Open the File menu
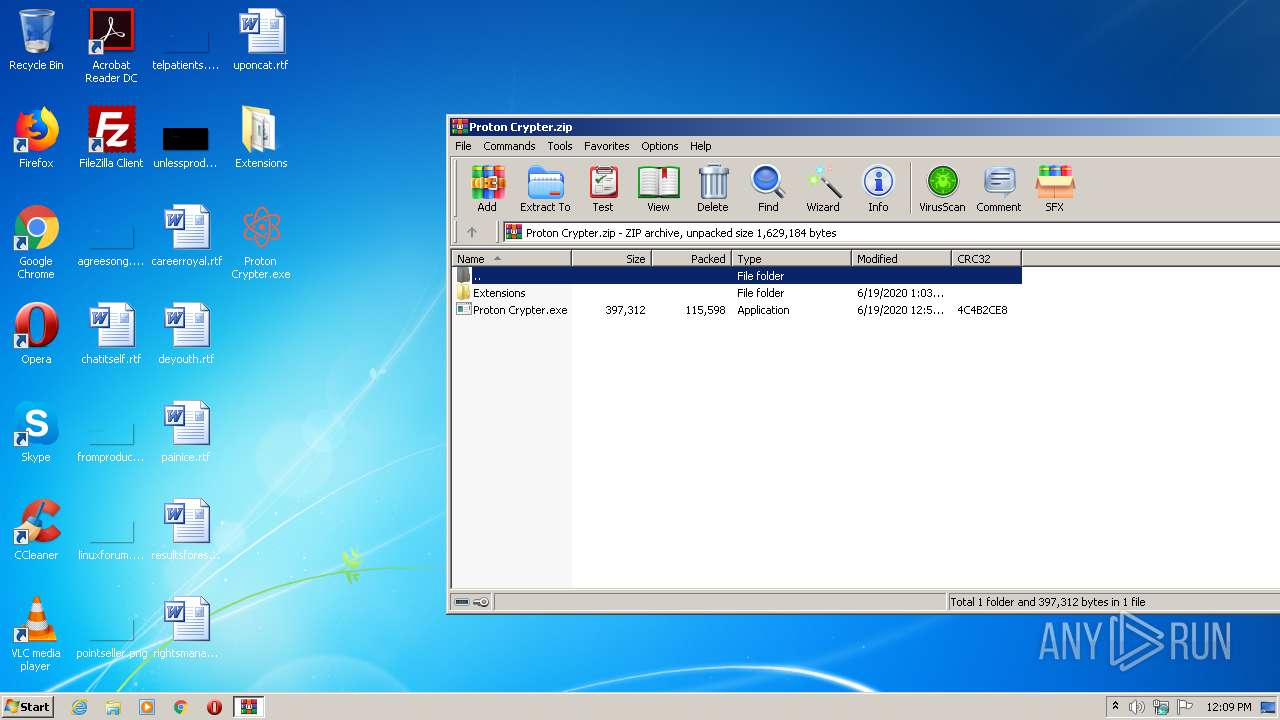The width and height of the screenshot is (1280, 720). 463,146
